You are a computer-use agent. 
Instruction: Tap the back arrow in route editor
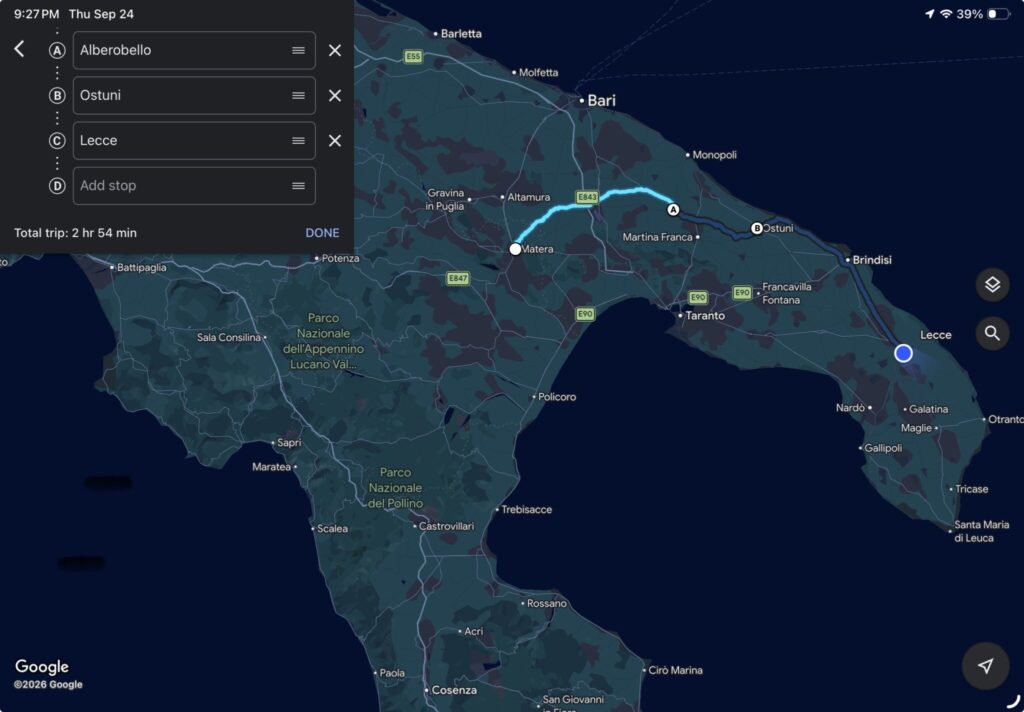[20, 49]
